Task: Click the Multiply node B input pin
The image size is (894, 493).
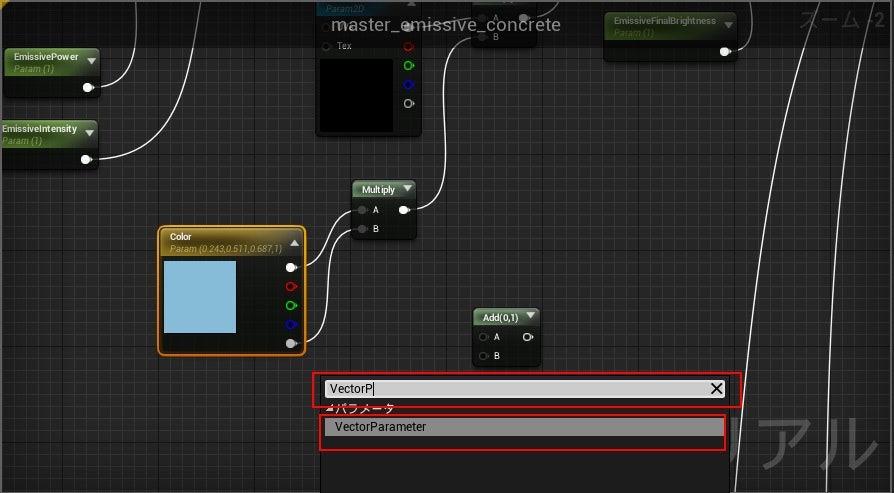Action: tap(362, 229)
